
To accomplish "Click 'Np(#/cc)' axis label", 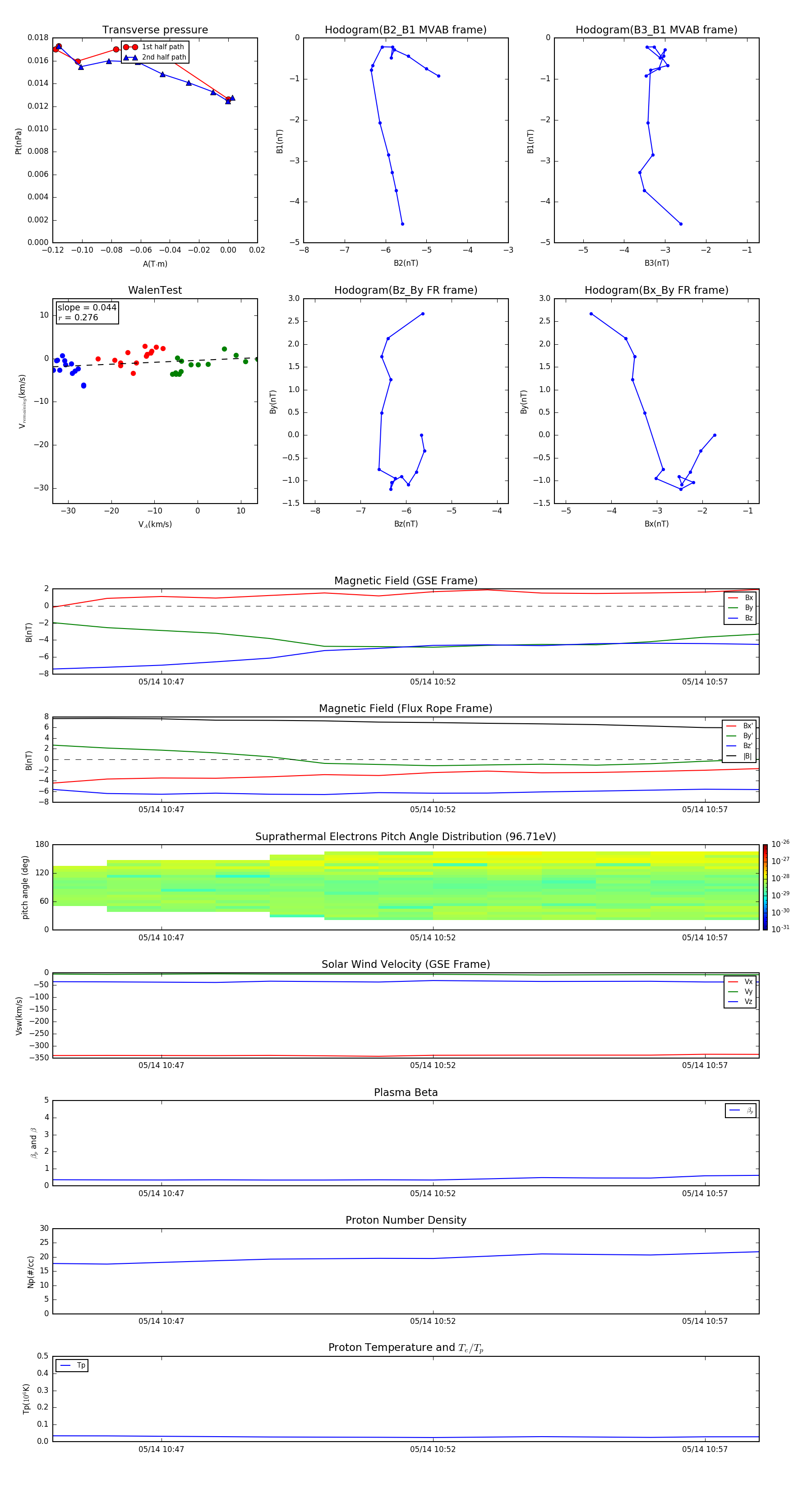I will point(31,1272).
